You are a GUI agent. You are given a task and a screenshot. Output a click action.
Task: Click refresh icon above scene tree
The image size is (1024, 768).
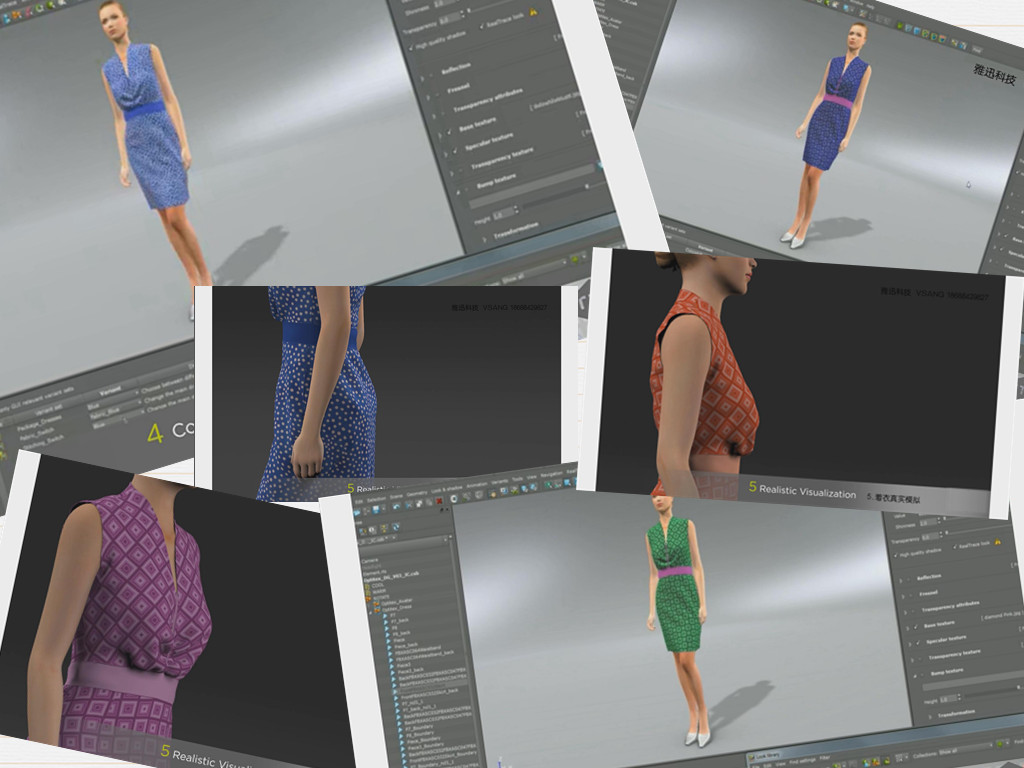[396, 527]
